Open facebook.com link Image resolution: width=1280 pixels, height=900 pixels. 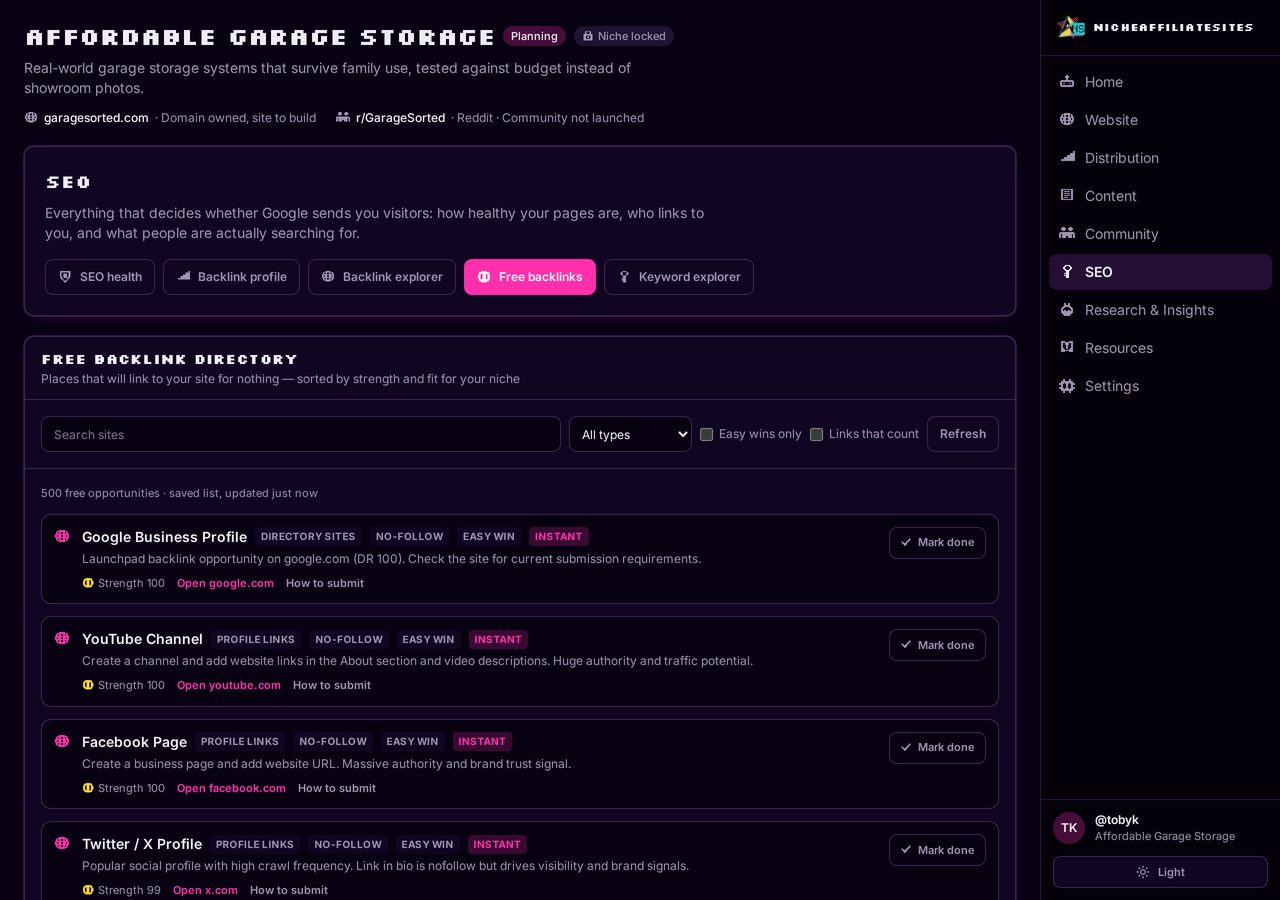(231, 788)
